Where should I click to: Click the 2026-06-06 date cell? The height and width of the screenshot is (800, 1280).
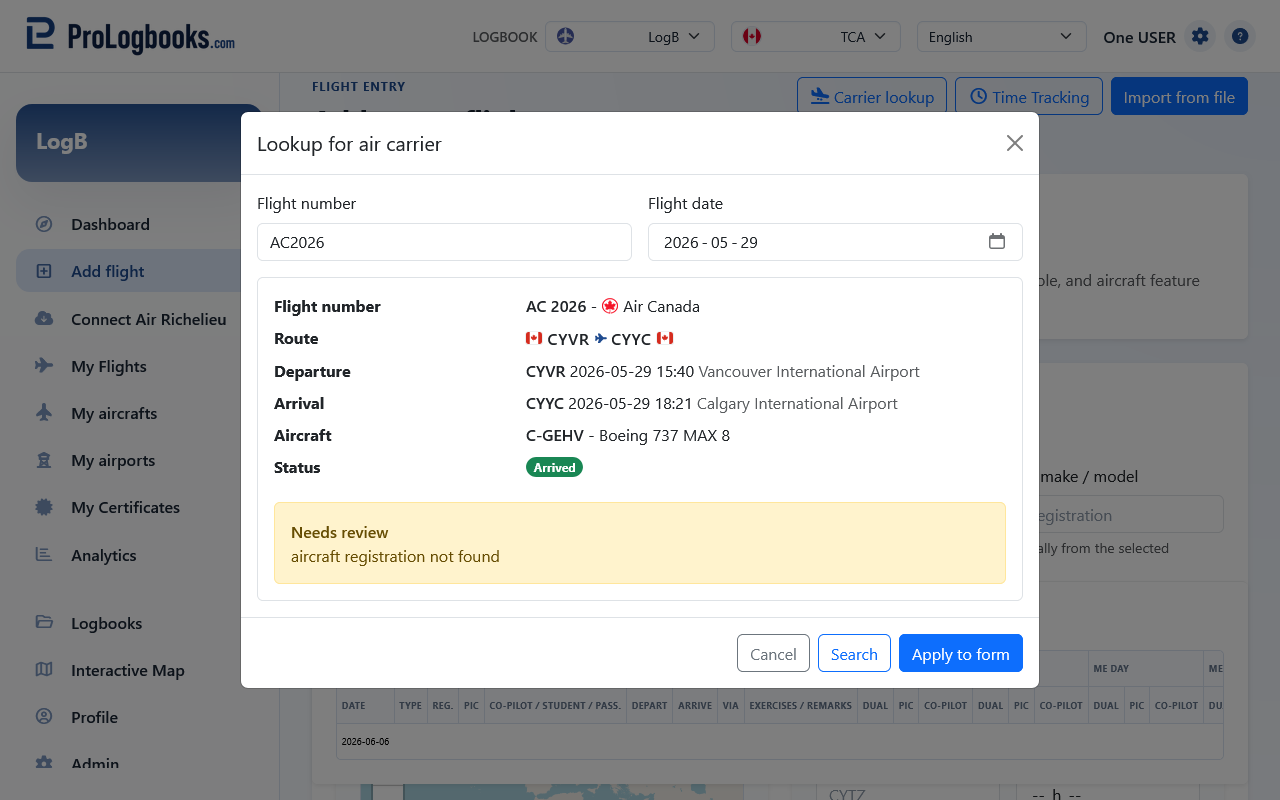[x=364, y=742]
